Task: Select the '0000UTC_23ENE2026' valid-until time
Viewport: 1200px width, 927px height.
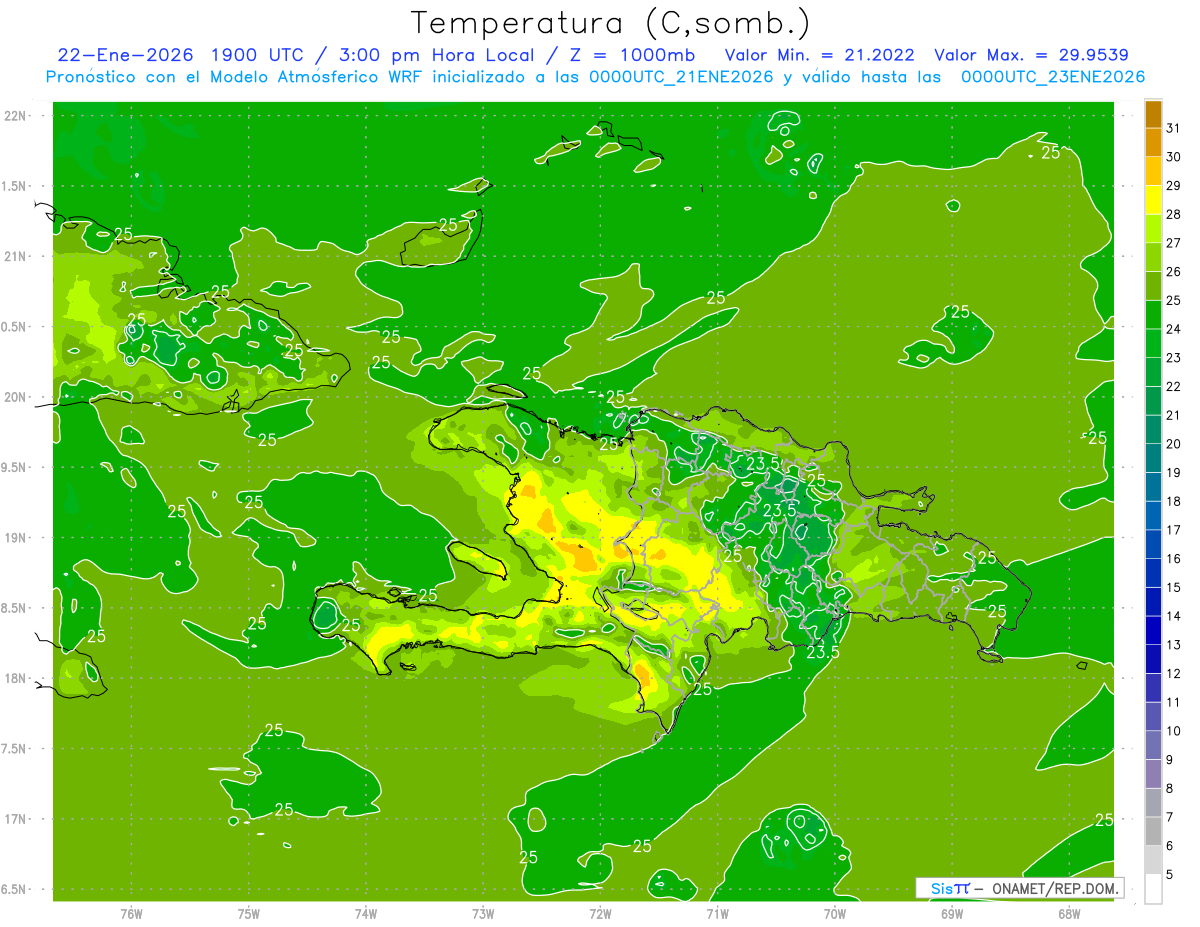Action: coord(1053,77)
